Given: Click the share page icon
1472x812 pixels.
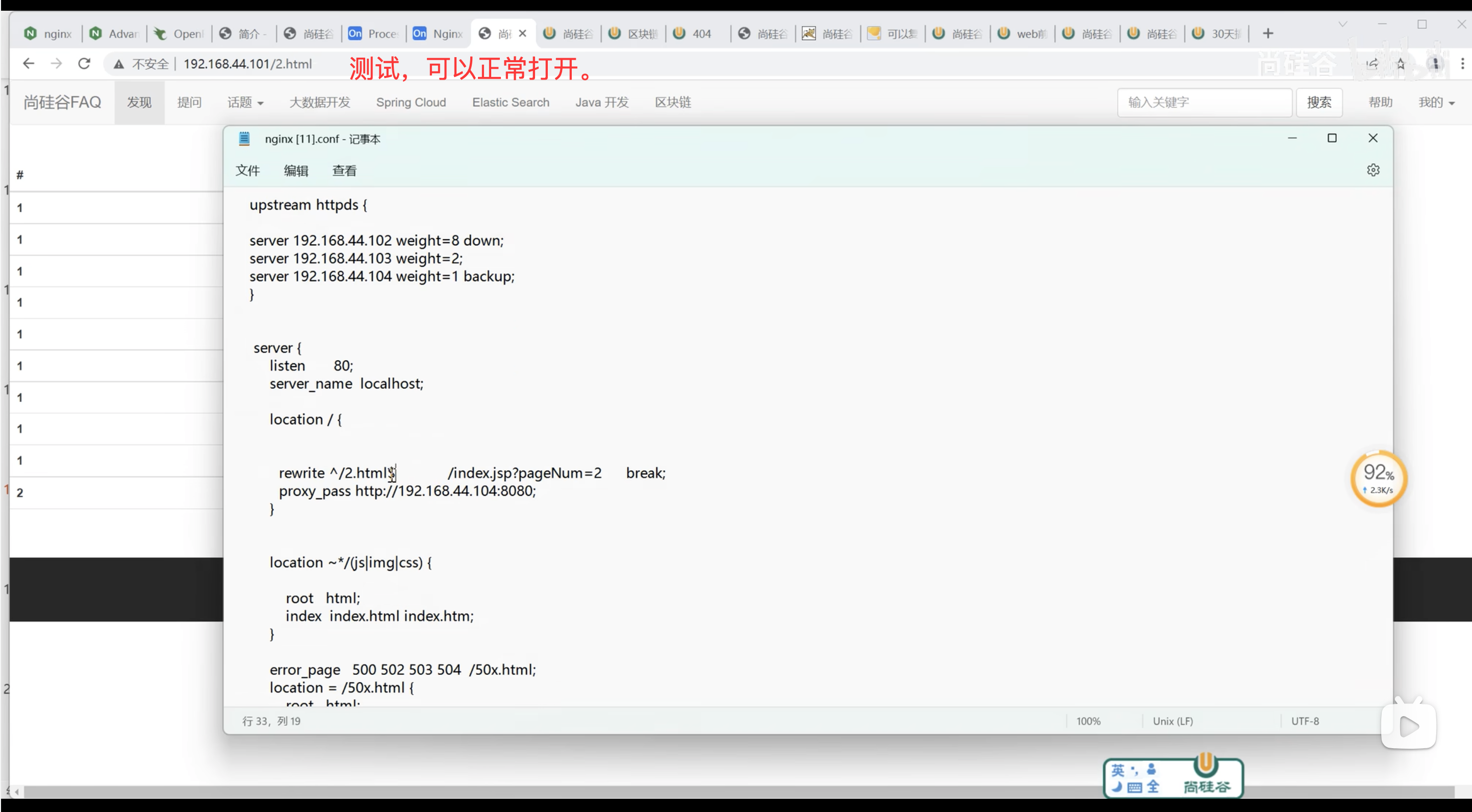Looking at the screenshot, I should coord(1372,63).
